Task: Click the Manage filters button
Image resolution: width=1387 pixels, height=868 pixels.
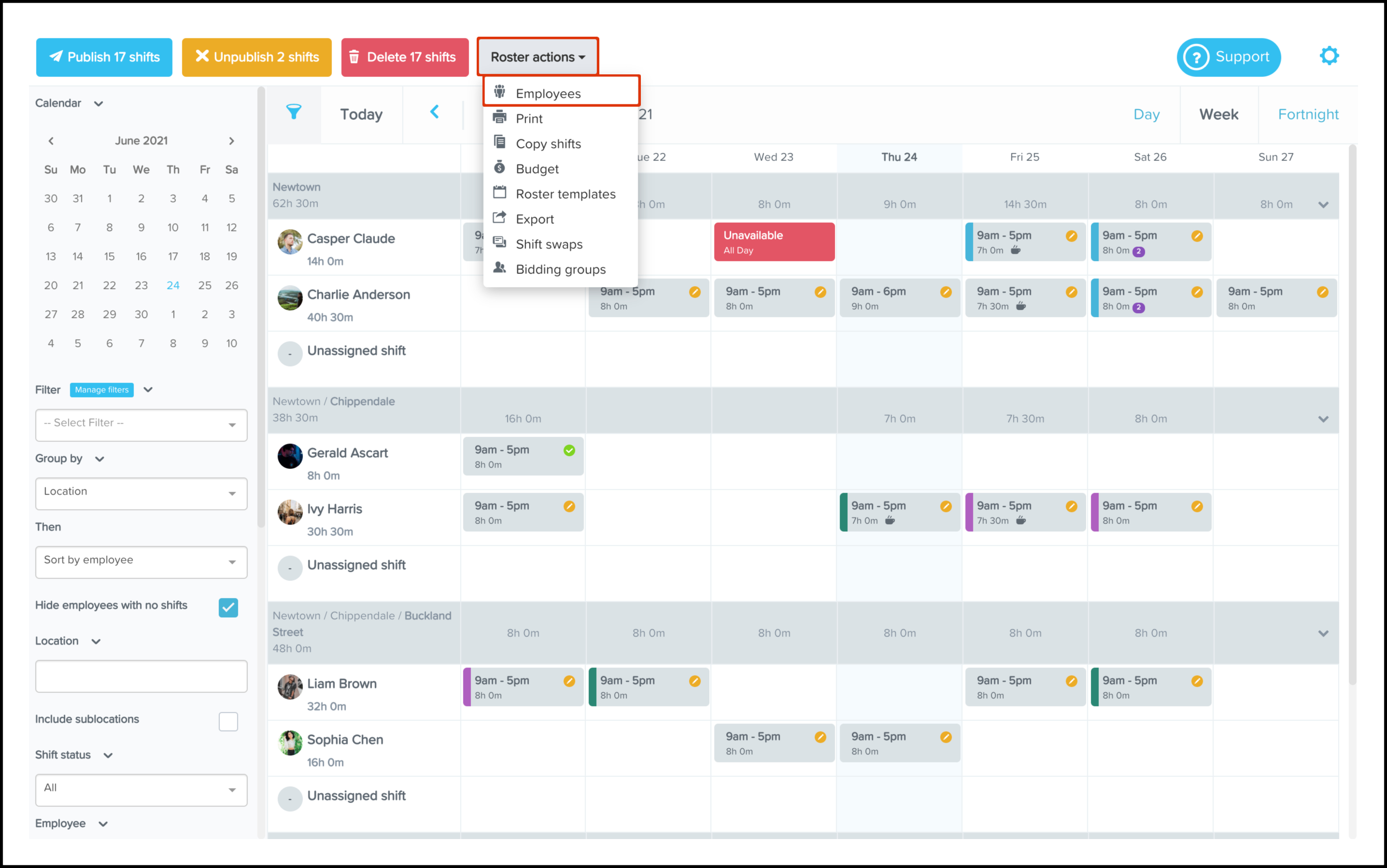Action: (x=101, y=390)
